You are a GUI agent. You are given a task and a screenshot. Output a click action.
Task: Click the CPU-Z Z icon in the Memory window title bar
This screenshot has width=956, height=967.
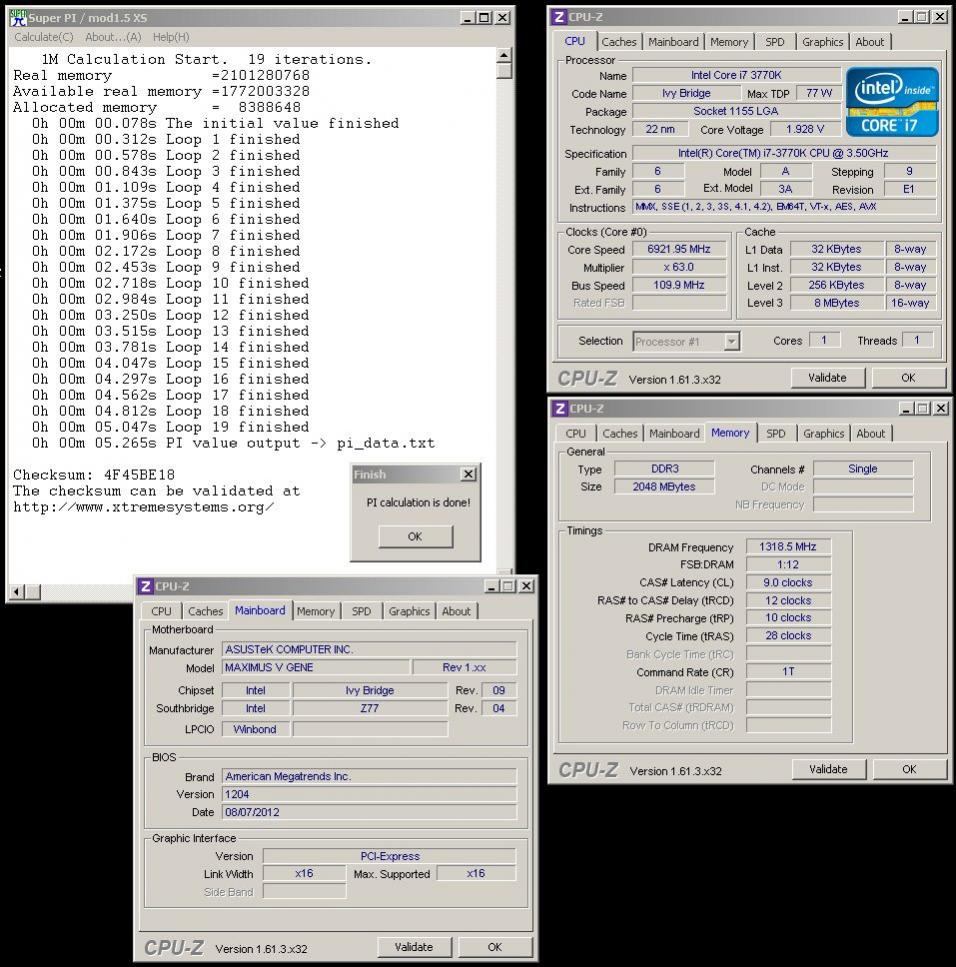point(559,408)
